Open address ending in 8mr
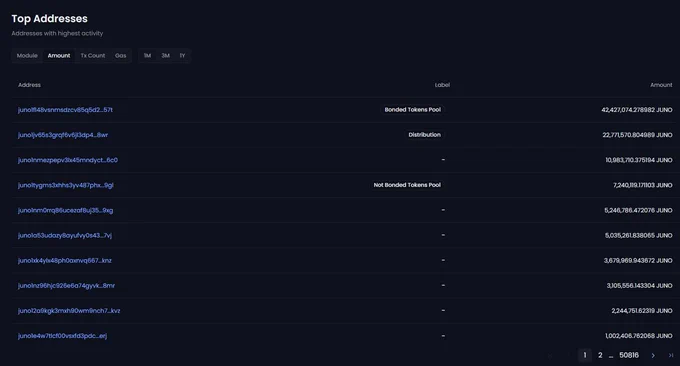The width and height of the screenshot is (680, 366). coord(66,285)
